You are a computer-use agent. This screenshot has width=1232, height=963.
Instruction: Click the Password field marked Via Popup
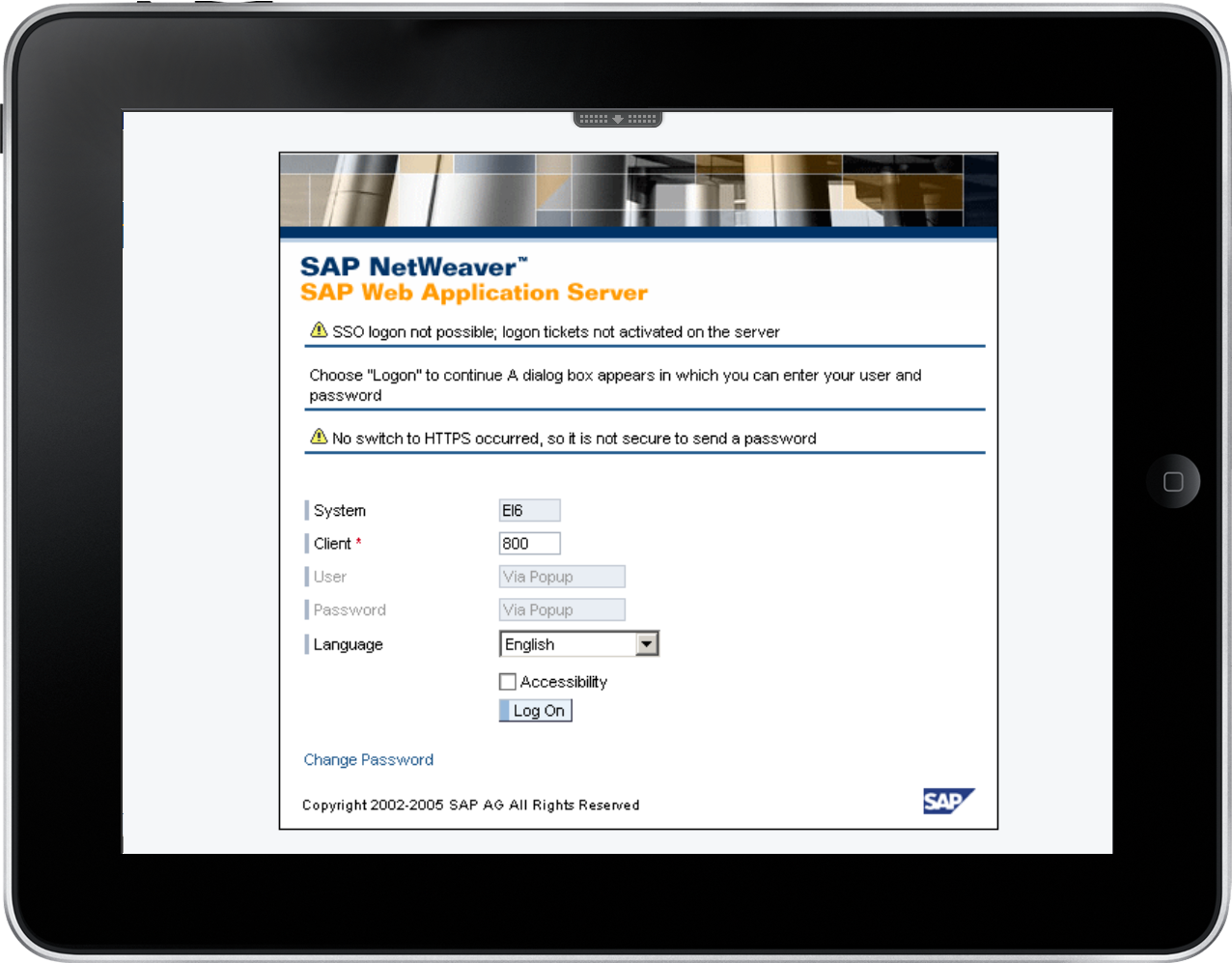(x=562, y=610)
